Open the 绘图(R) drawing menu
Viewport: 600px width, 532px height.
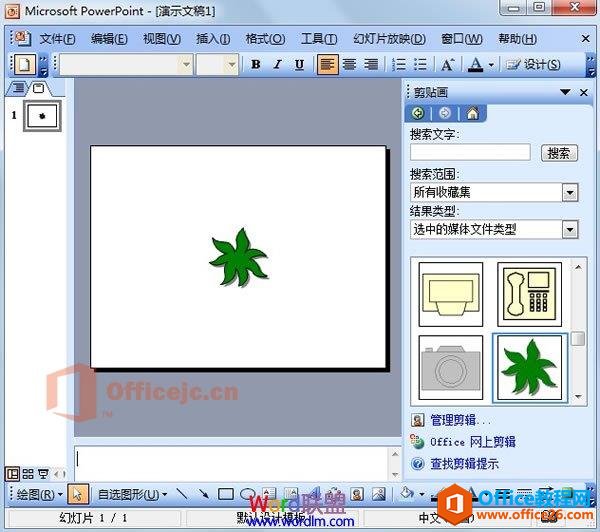tap(39, 494)
